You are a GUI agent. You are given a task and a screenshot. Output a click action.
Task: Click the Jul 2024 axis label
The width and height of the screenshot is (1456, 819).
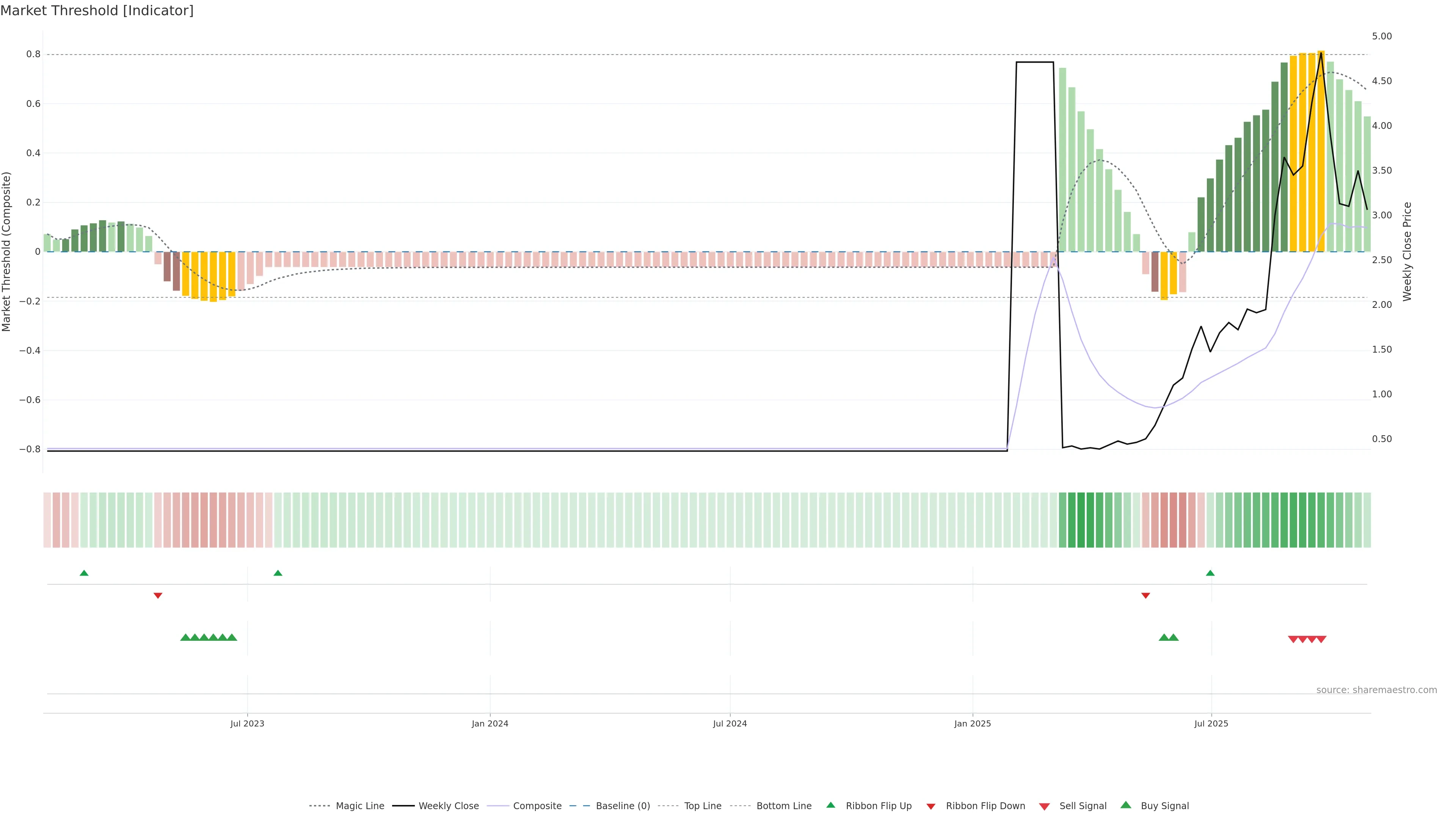730,723
